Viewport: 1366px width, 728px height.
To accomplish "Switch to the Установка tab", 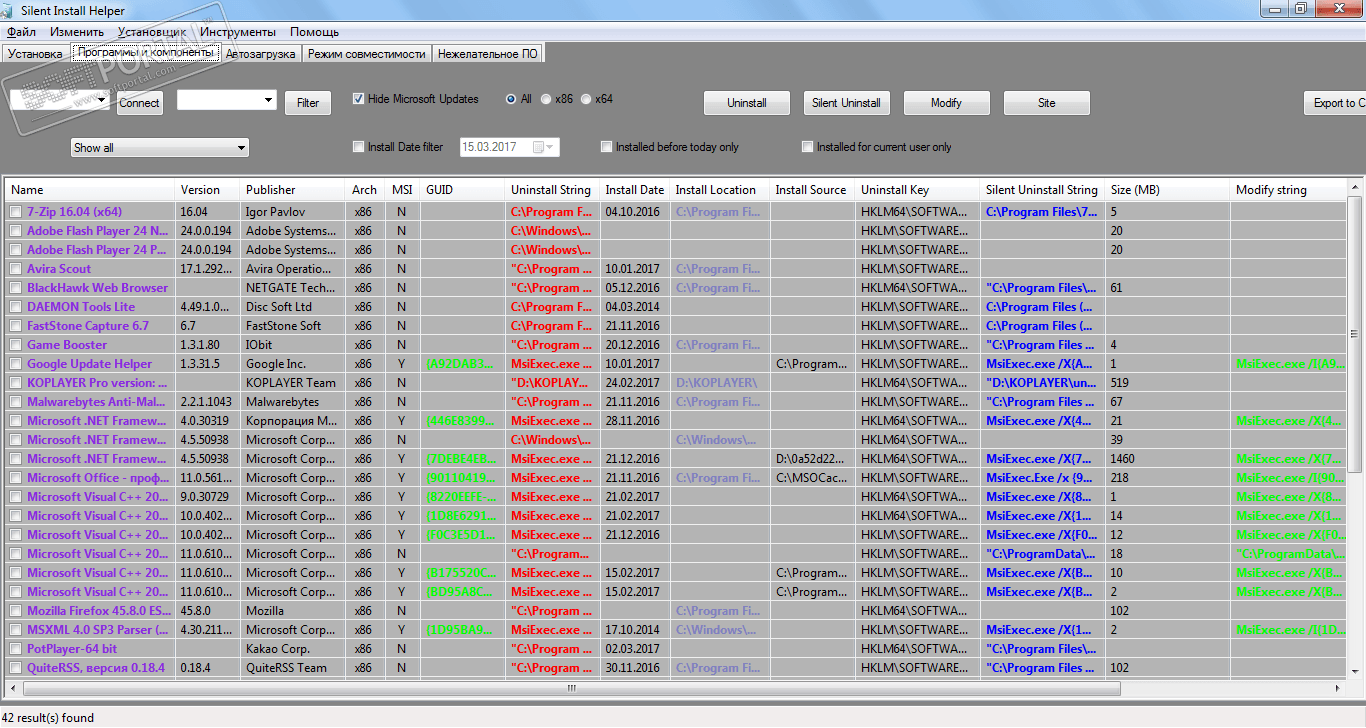I will coord(35,54).
